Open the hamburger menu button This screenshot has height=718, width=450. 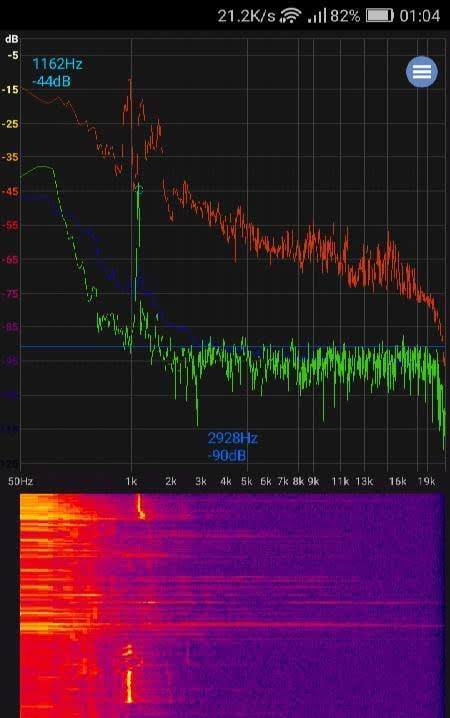422,72
